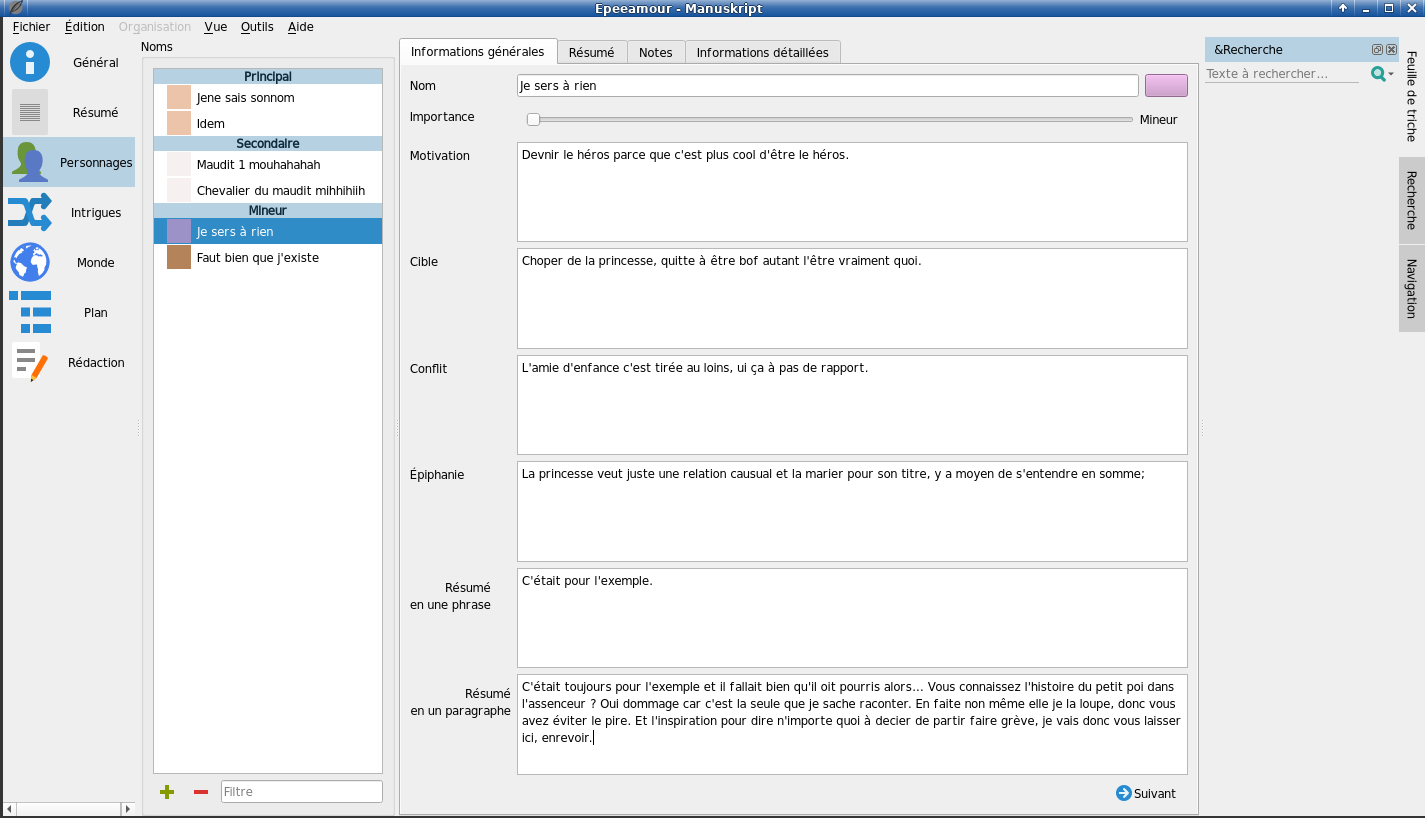Switch to the Résumé character tab
The image size is (1425, 818).
coord(592,52)
